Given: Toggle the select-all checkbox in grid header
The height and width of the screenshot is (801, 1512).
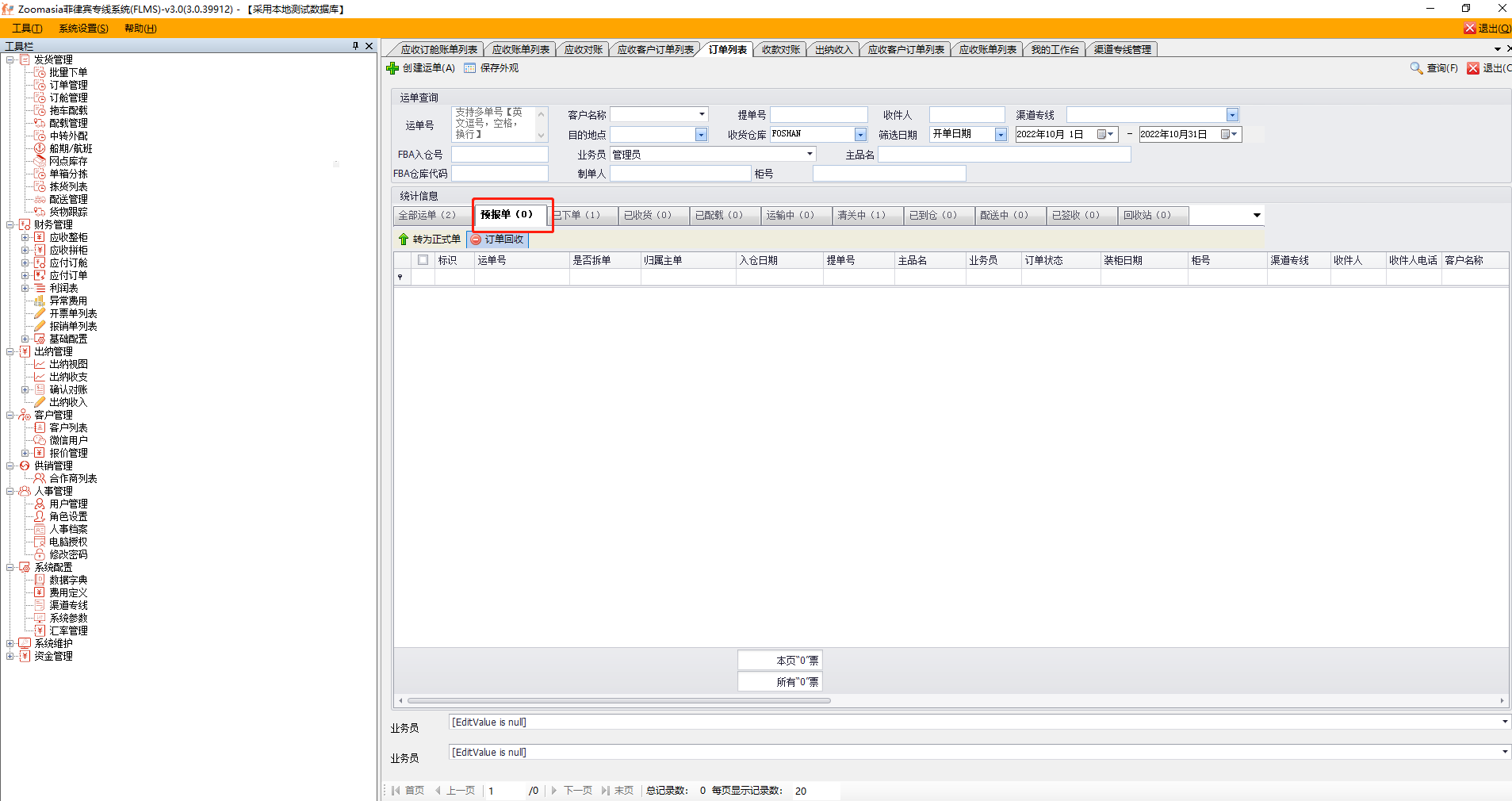Looking at the screenshot, I should tap(423, 260).
